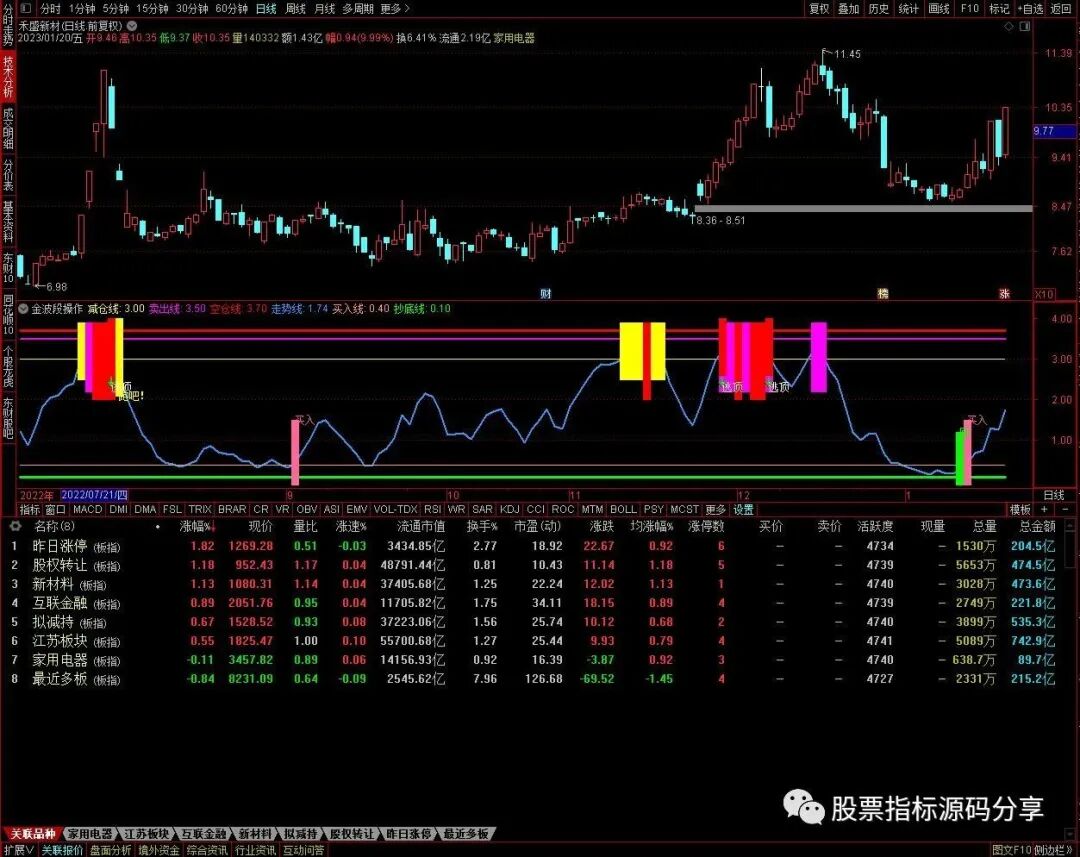Open 个股龙虎 in the left sidebar

8,366
